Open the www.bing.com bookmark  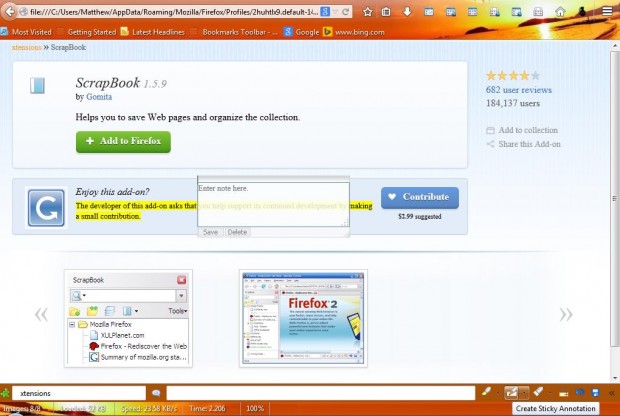coord(354,32)
